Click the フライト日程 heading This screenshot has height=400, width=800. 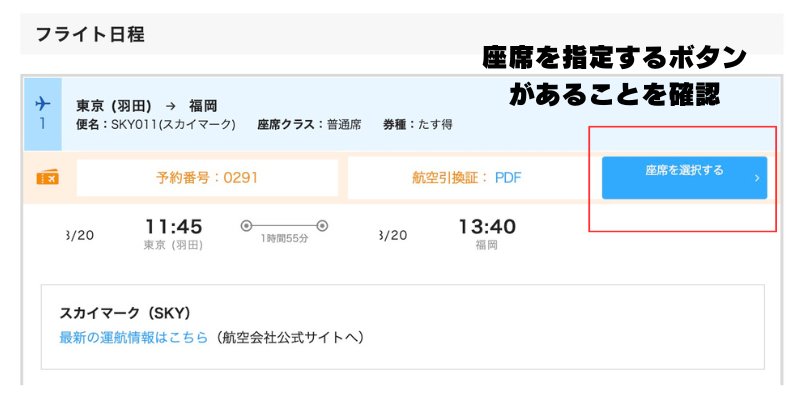tap(90, 35)
